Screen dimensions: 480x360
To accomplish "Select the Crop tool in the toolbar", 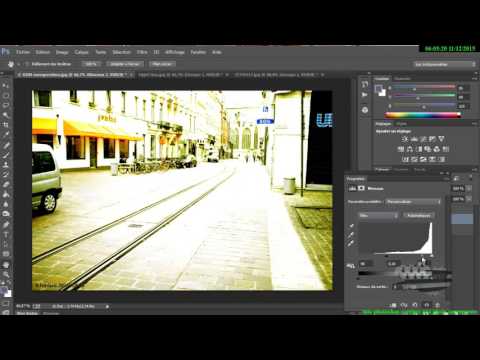I will pos(6,125).
